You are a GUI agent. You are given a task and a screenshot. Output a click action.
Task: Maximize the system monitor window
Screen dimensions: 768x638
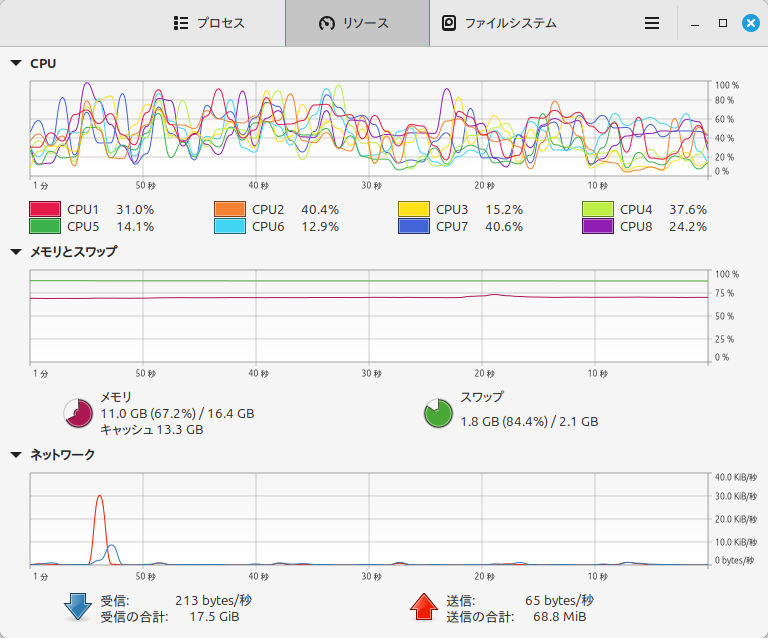click(x=722, y=23)
